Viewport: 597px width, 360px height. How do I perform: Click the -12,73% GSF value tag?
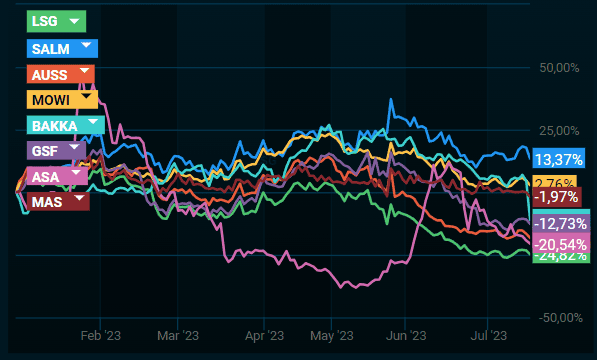[x=561, y=223]
